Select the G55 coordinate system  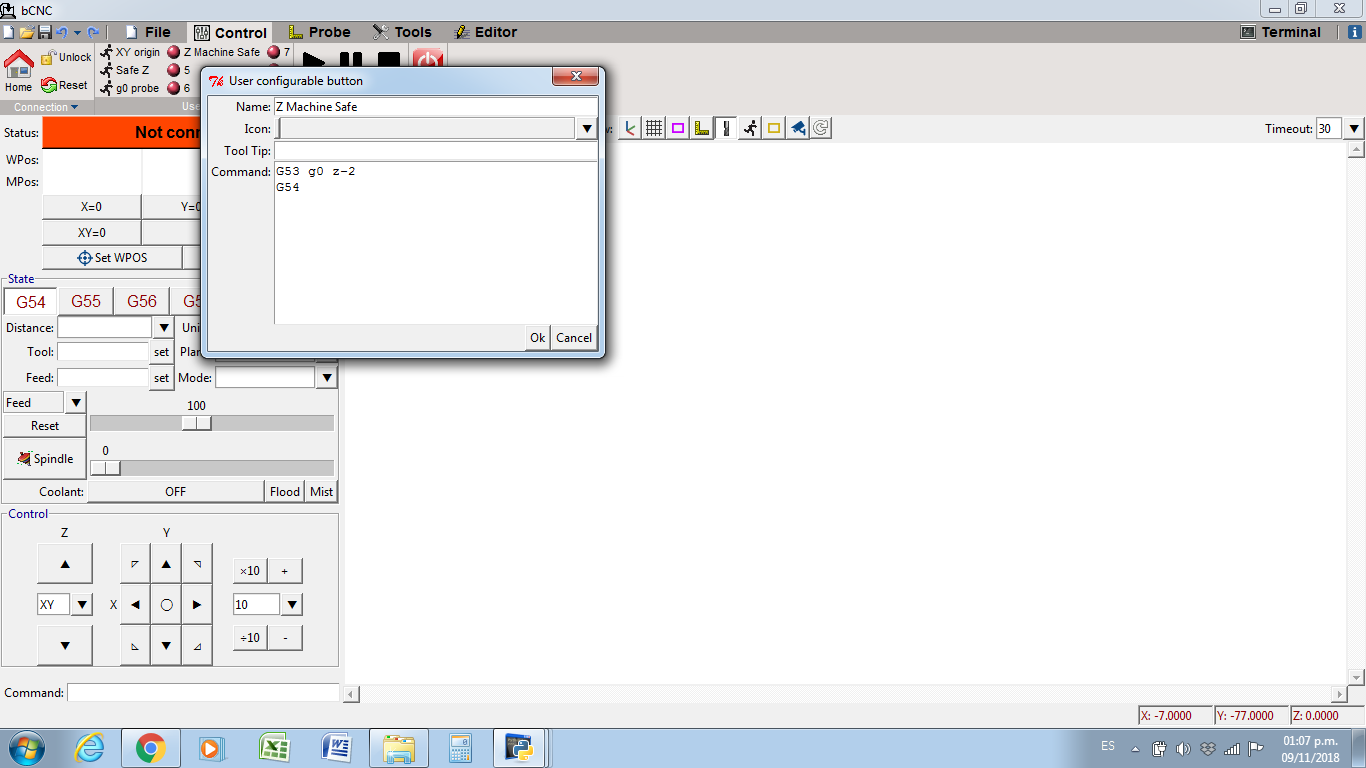click(x=86, y=301)
